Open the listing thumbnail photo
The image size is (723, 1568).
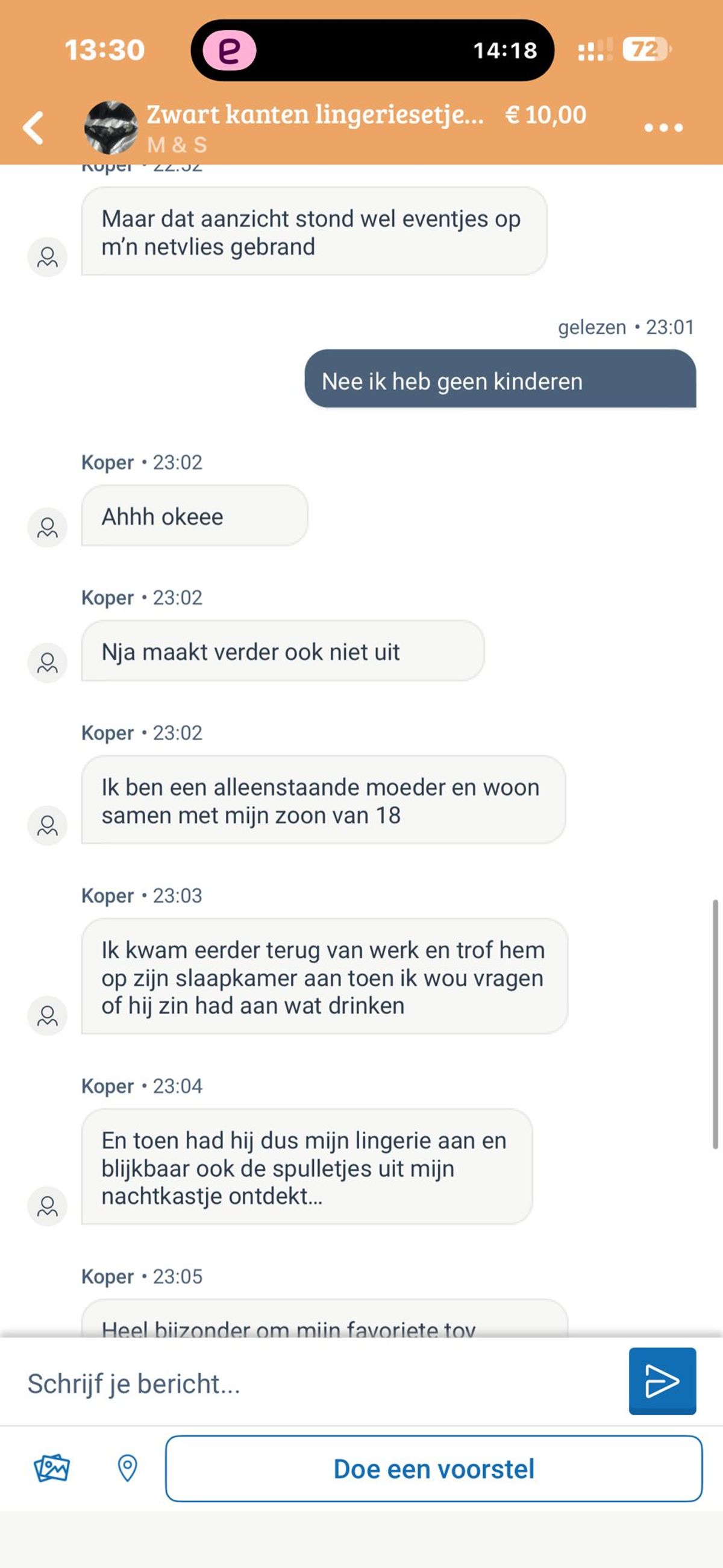111,128
